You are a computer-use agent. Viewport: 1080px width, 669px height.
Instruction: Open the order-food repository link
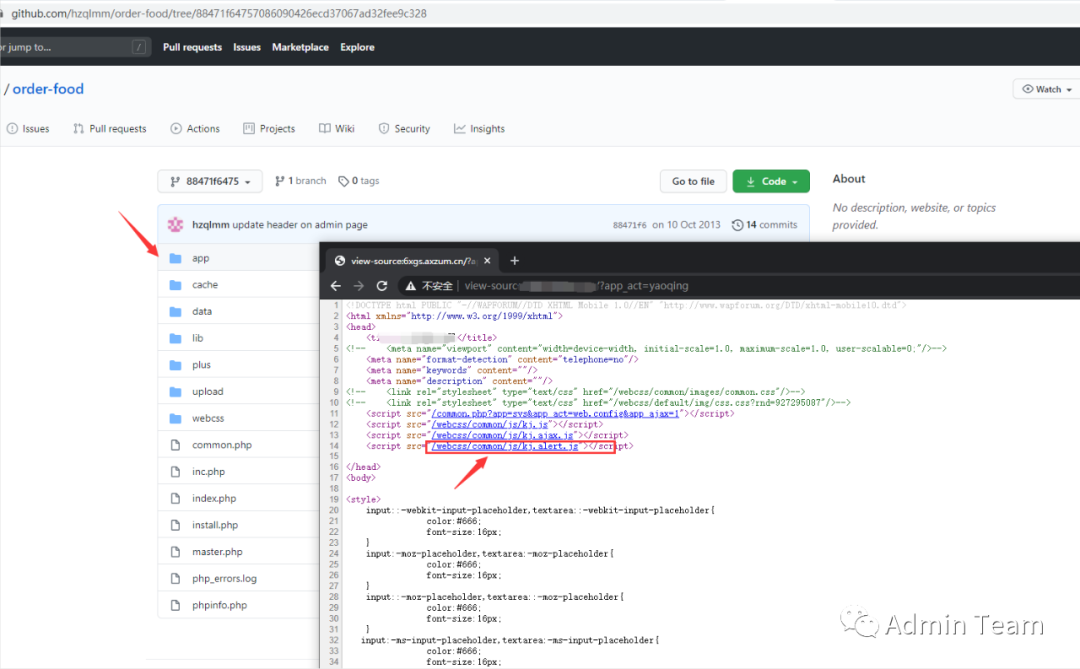tap(48, 89)
